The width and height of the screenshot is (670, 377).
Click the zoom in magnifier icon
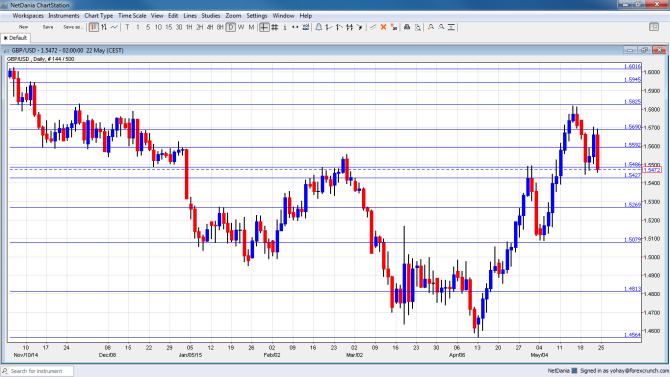(431, 27)
